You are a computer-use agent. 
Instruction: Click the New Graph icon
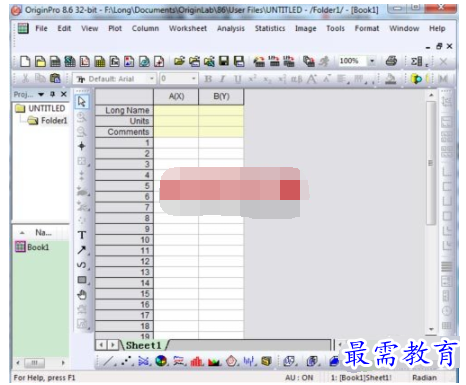pyautogui.click(x=85, y=61)
